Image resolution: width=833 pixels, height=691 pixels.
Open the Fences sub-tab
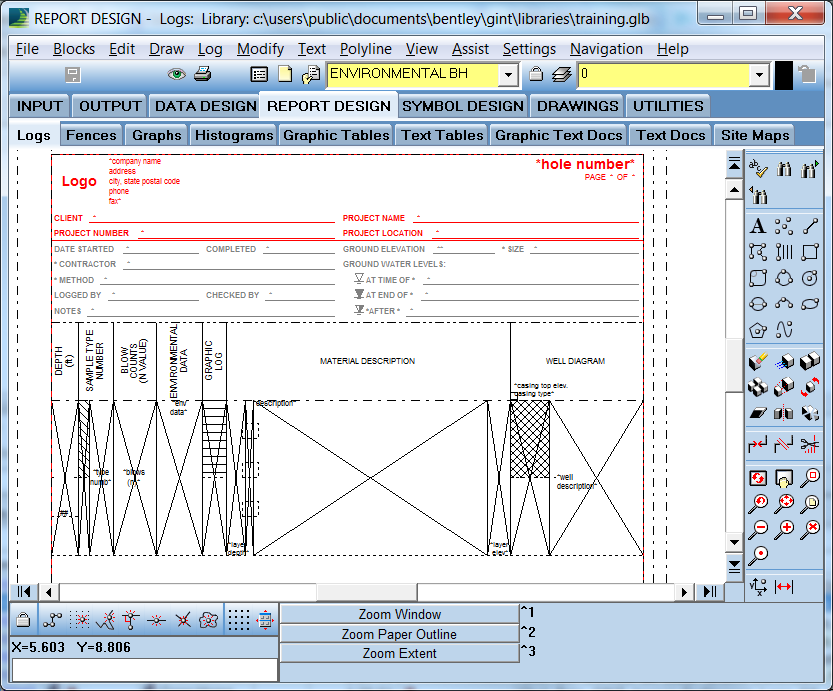point(91,135)
